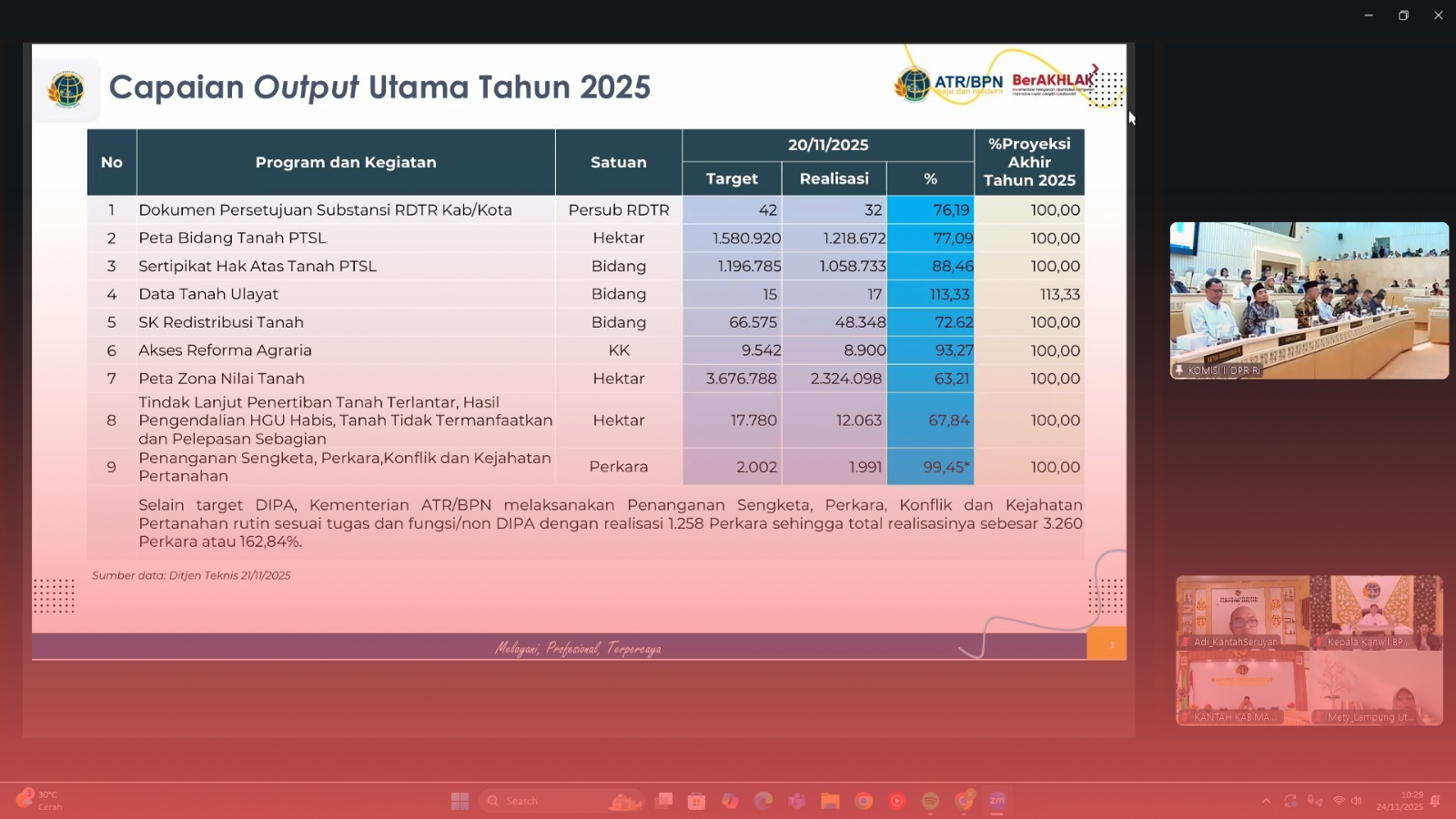The width and height of the screenshot is (1456, 819).
Task: Select Adi_KantahSeruyan participant video tile
Action: point(1242,612)
